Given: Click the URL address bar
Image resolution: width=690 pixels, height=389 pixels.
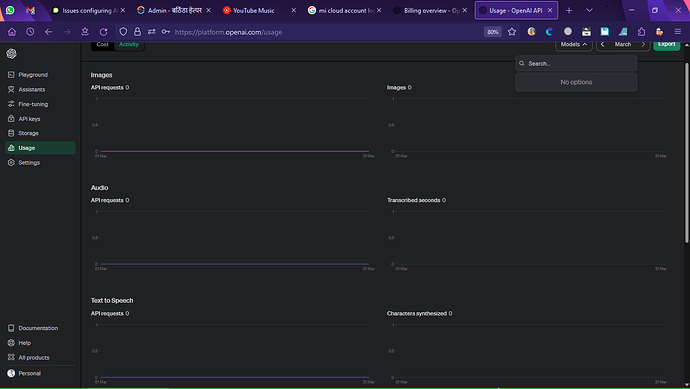Looking at the screenshot, I should pyautogui.click(x=326, y=32).
